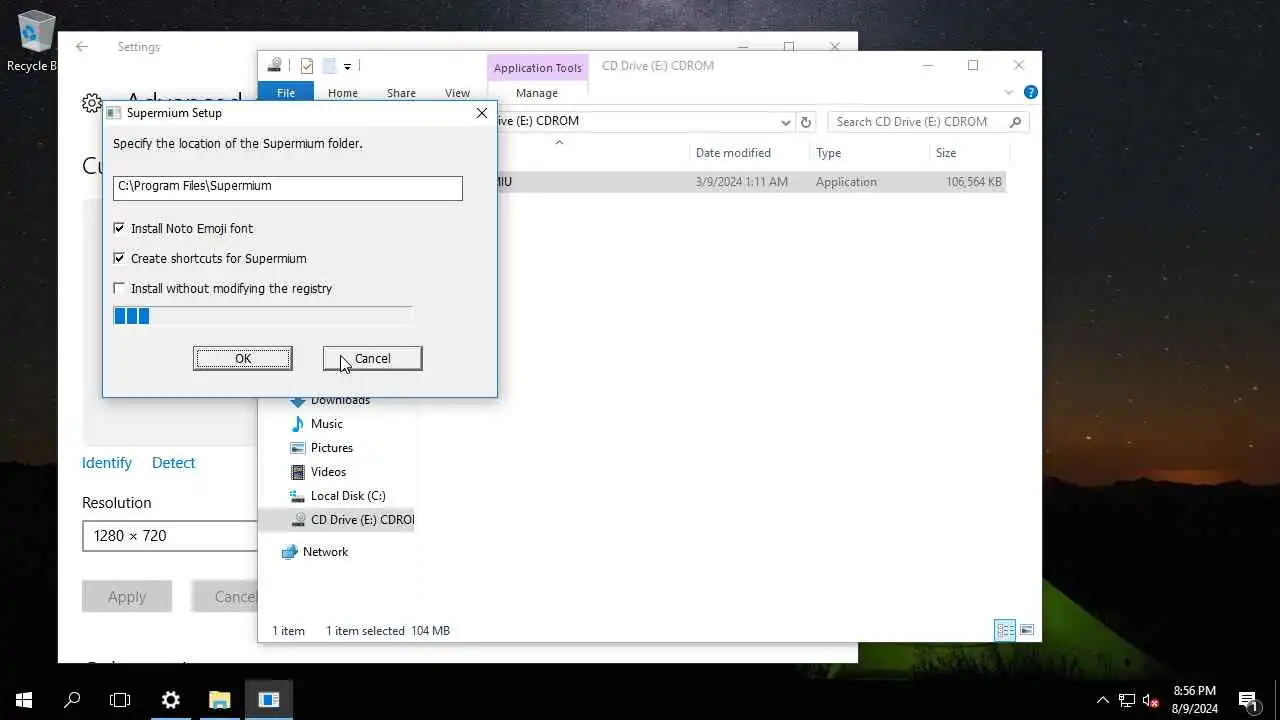Open the View ribbon tab
The width and height of the screenshot is (1280, 720).
tap(457, 93)
